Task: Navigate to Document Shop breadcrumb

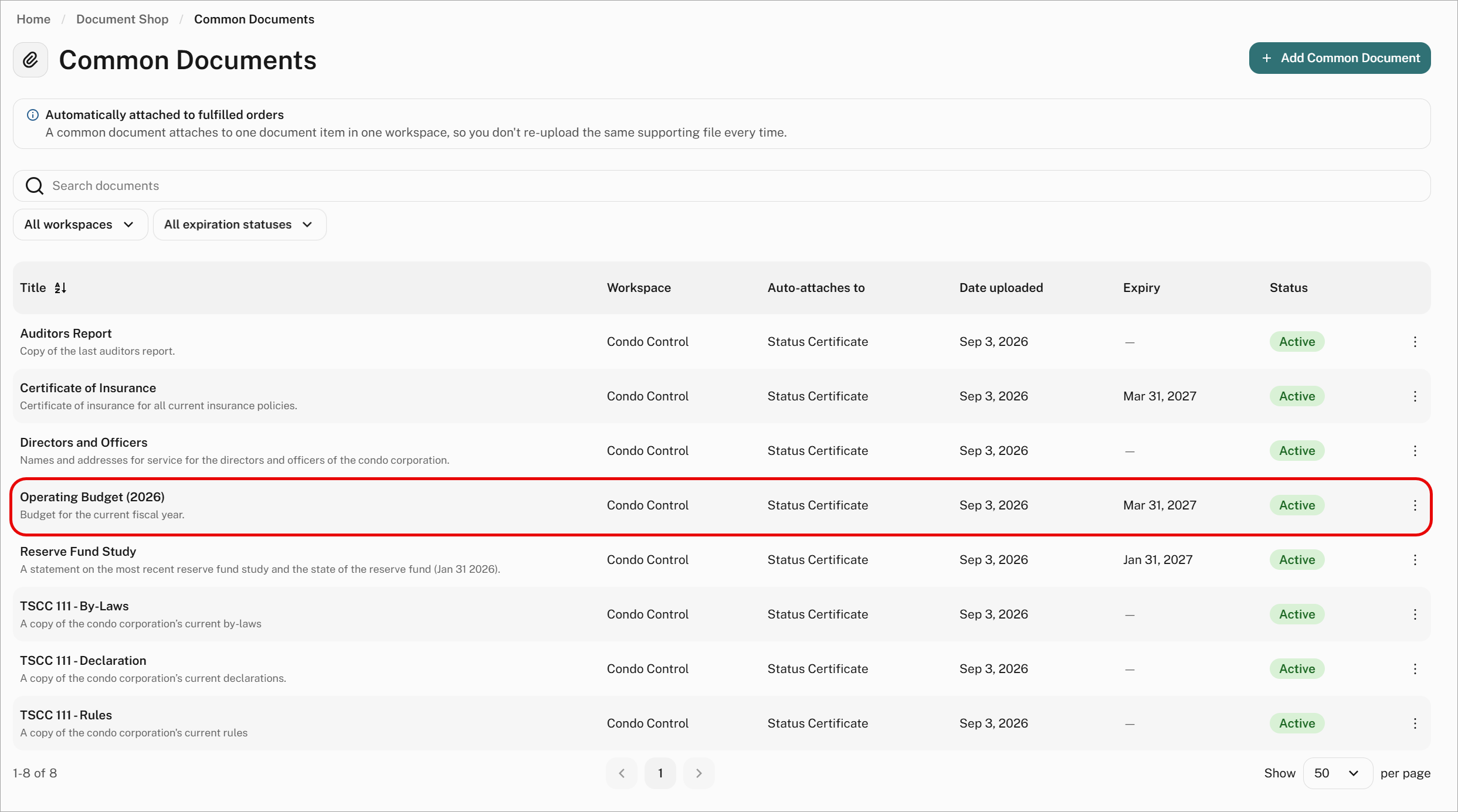Action: [122, 19]
